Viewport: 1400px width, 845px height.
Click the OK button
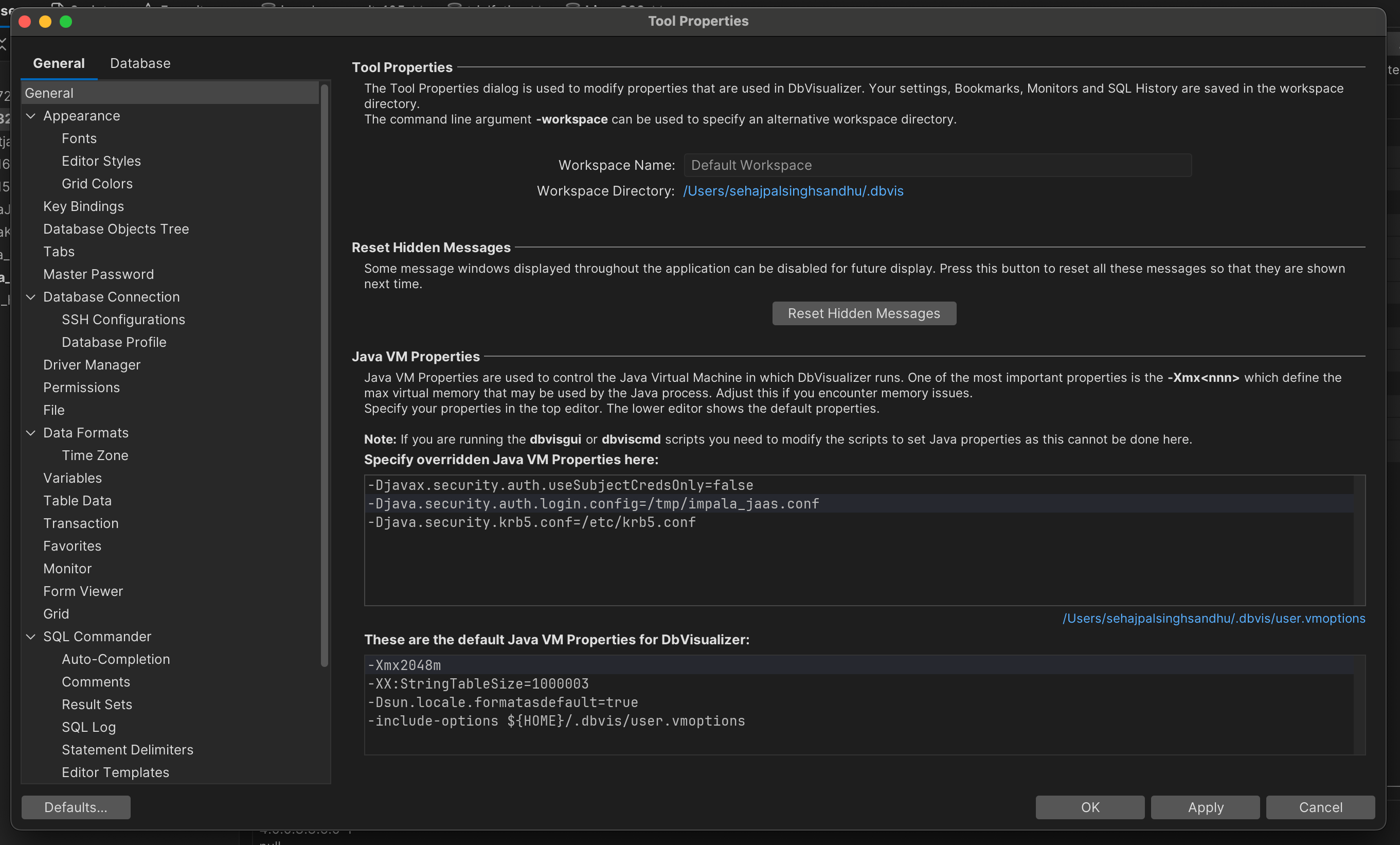click(1090, 807)
